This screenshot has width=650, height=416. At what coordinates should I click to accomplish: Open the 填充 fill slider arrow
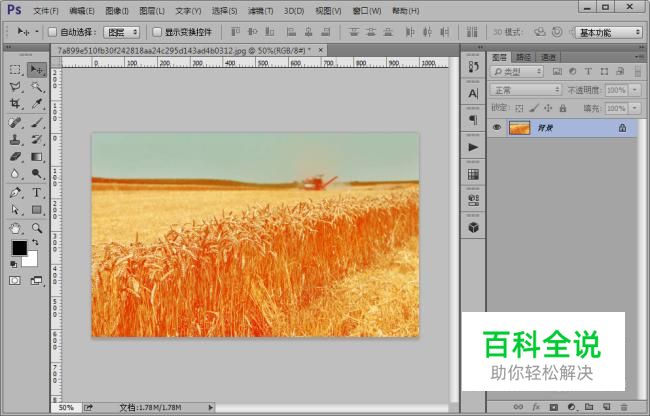point(635,109)
